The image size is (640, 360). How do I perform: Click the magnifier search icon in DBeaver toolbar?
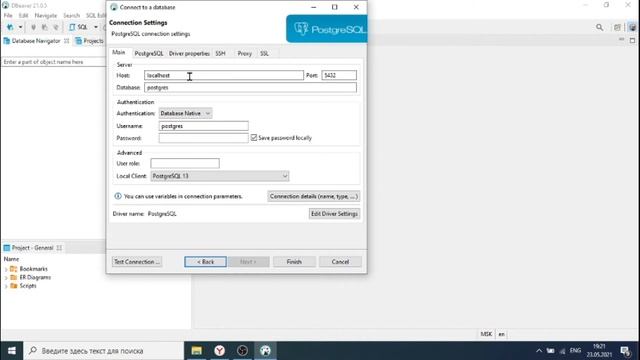pyautogui.click(x=599, y=27)
